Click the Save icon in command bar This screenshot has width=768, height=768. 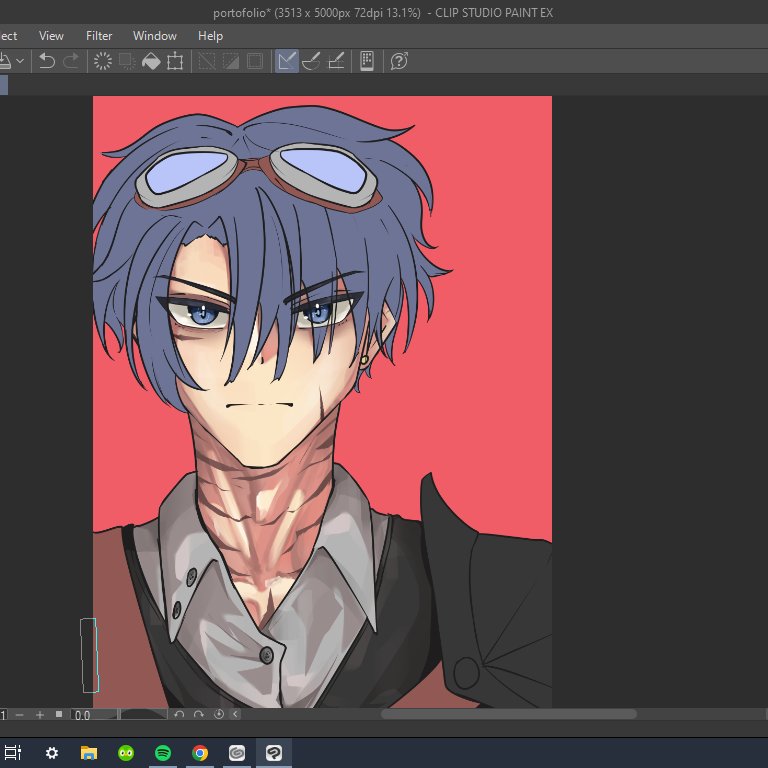[5, 61]
